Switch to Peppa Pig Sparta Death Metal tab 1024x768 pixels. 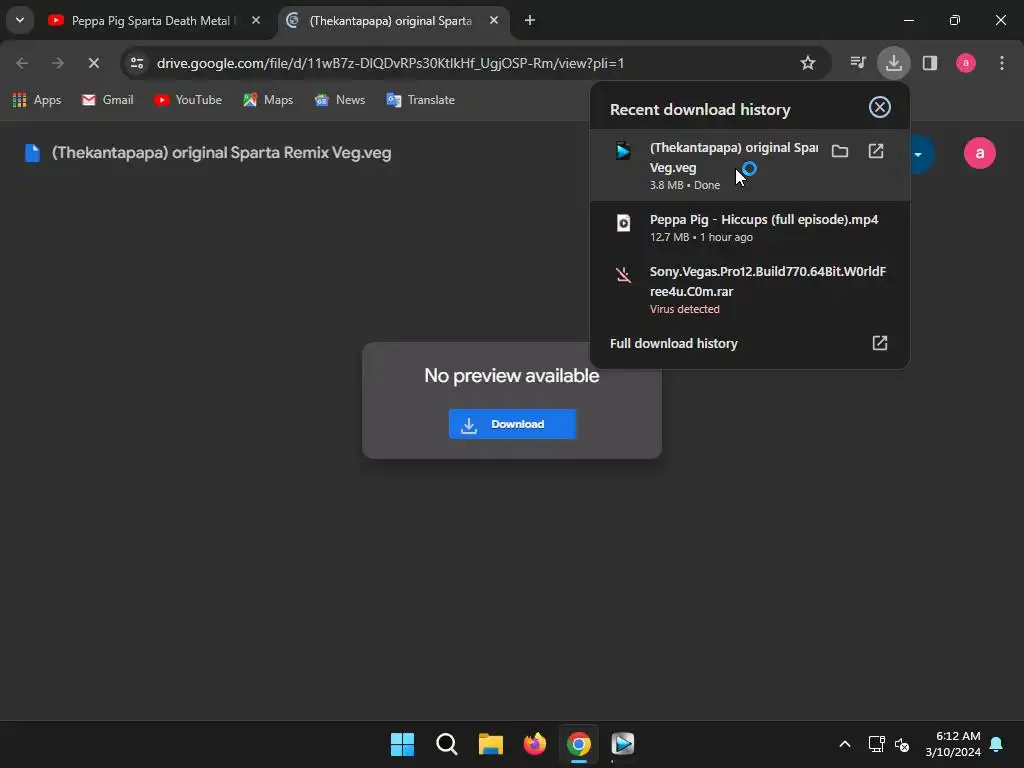pyautogui.click(x=155, y=21)
